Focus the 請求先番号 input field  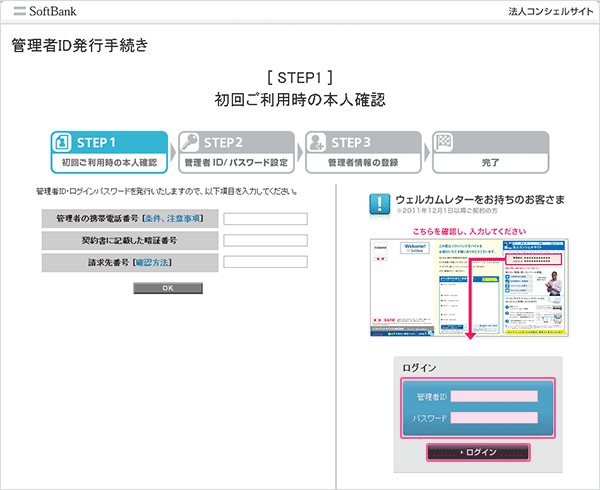click(x=265, y=262)
